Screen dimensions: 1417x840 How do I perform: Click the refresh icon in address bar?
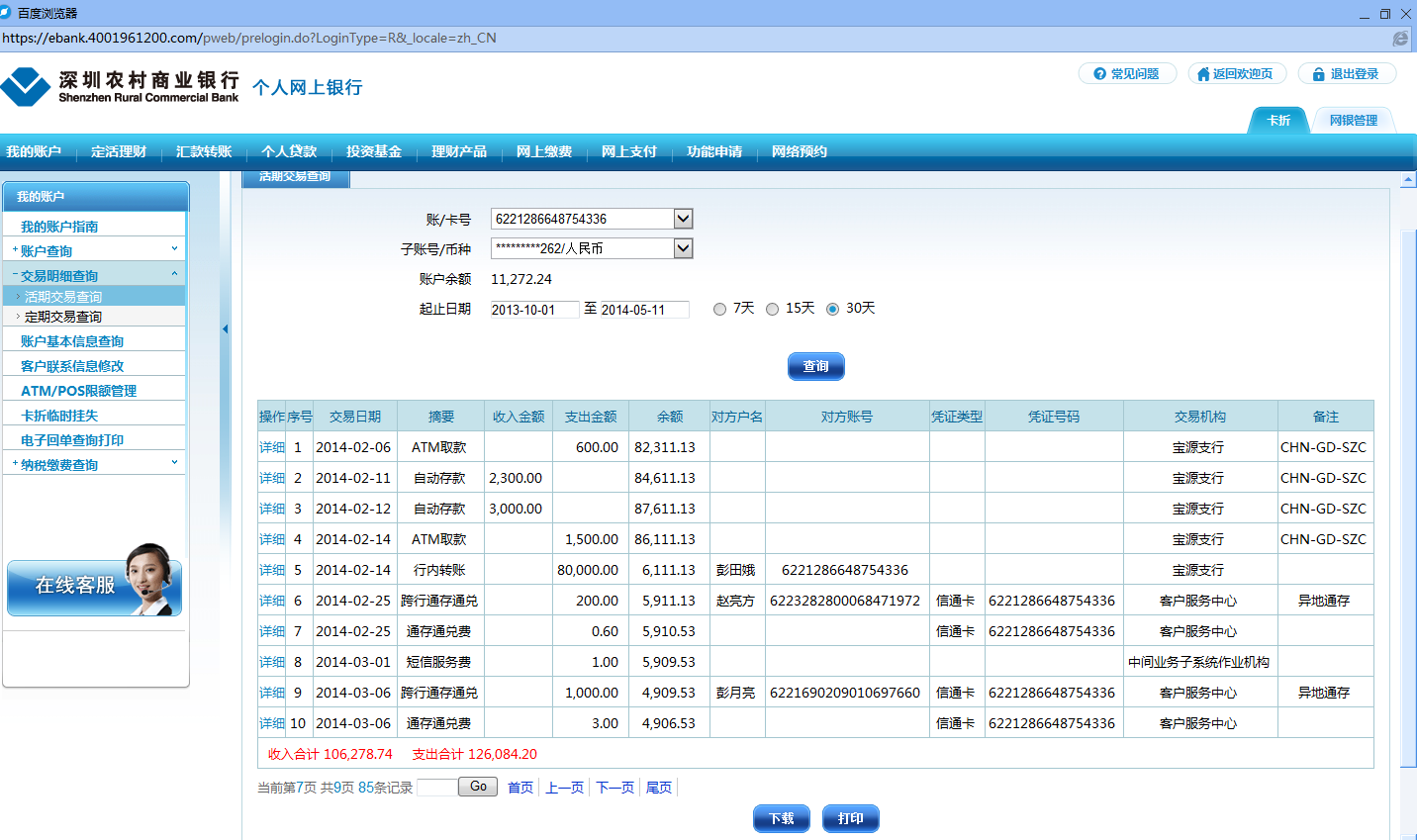pos(1400,39)
